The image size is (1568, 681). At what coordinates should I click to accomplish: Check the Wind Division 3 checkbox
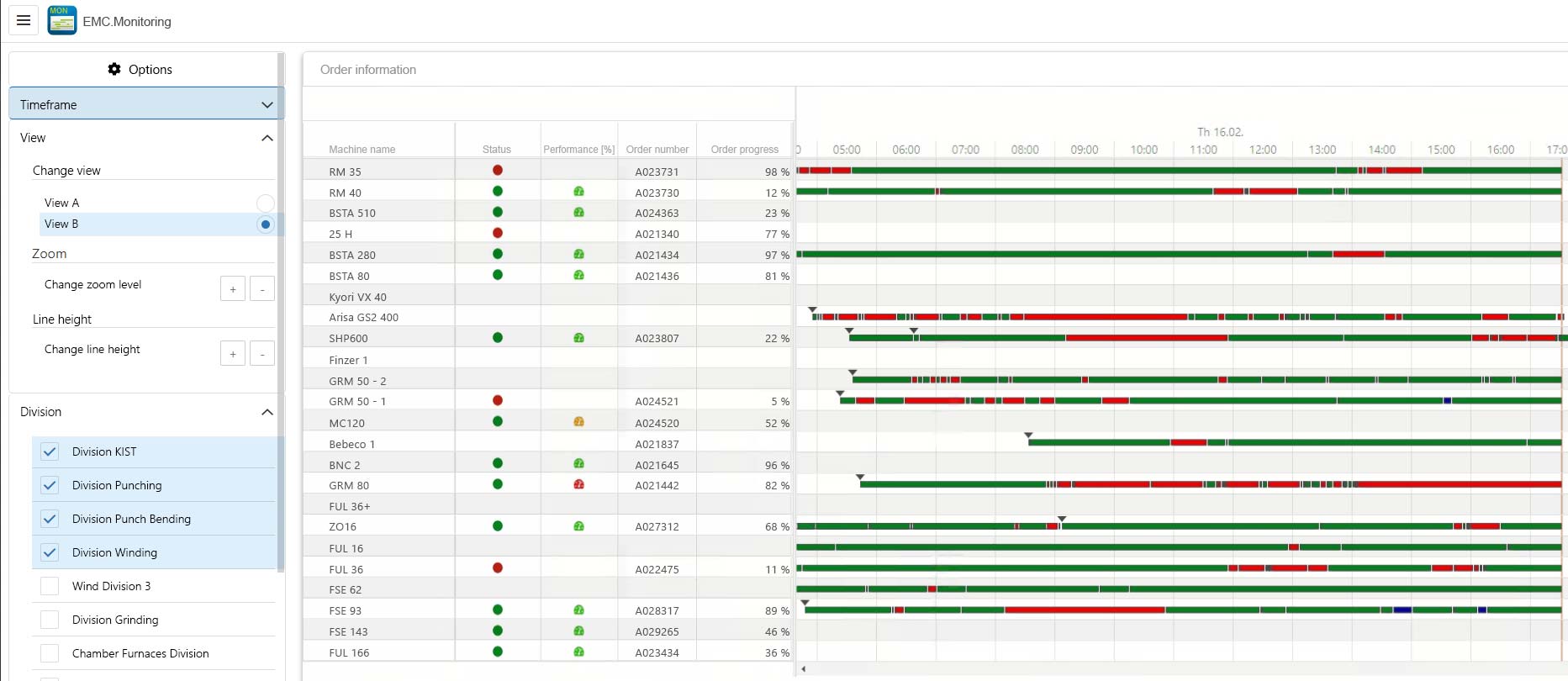tap(50, 586)
